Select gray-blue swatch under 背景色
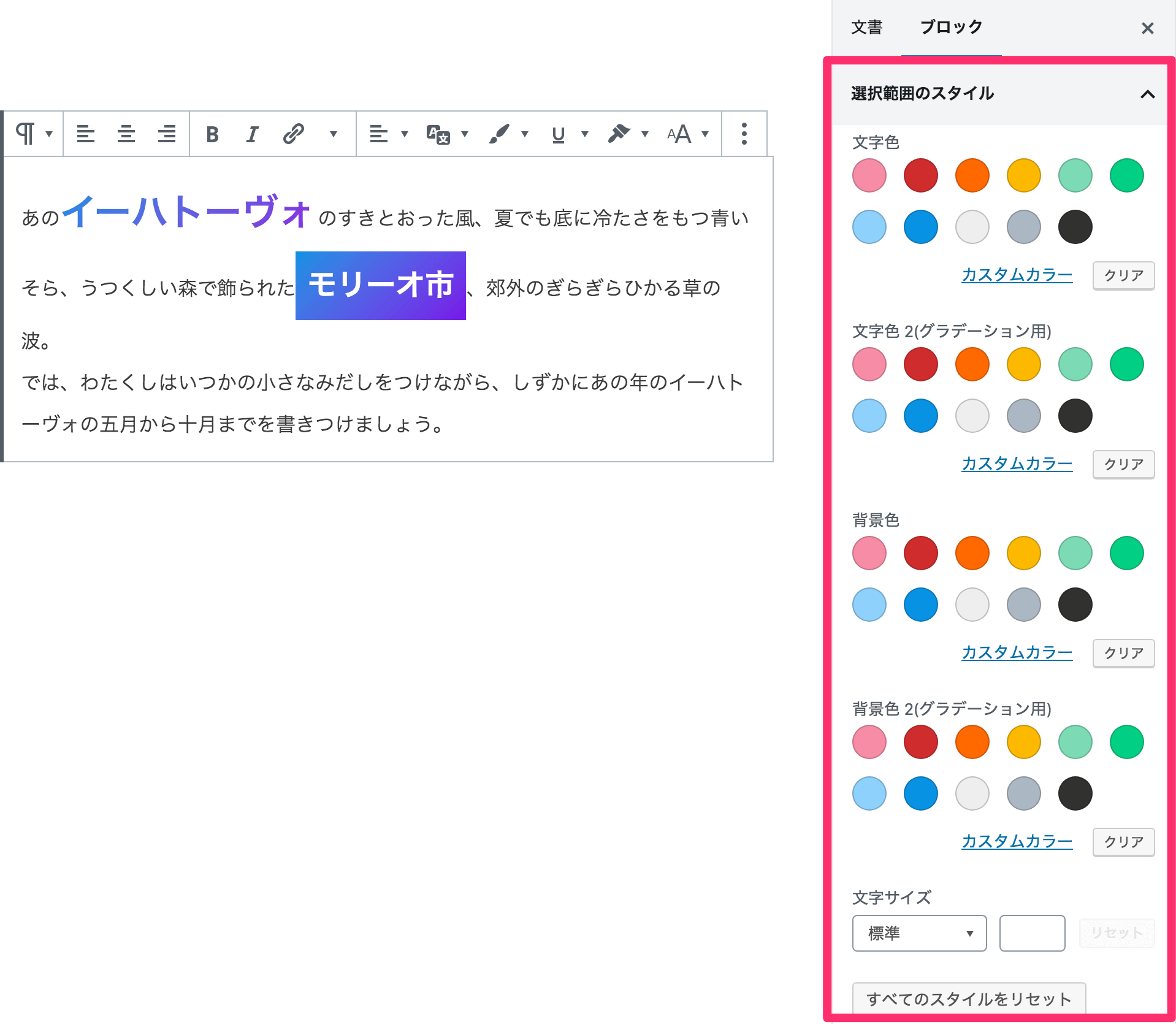Screen dimensions: 1176x1024 (x=1023, y=605)
